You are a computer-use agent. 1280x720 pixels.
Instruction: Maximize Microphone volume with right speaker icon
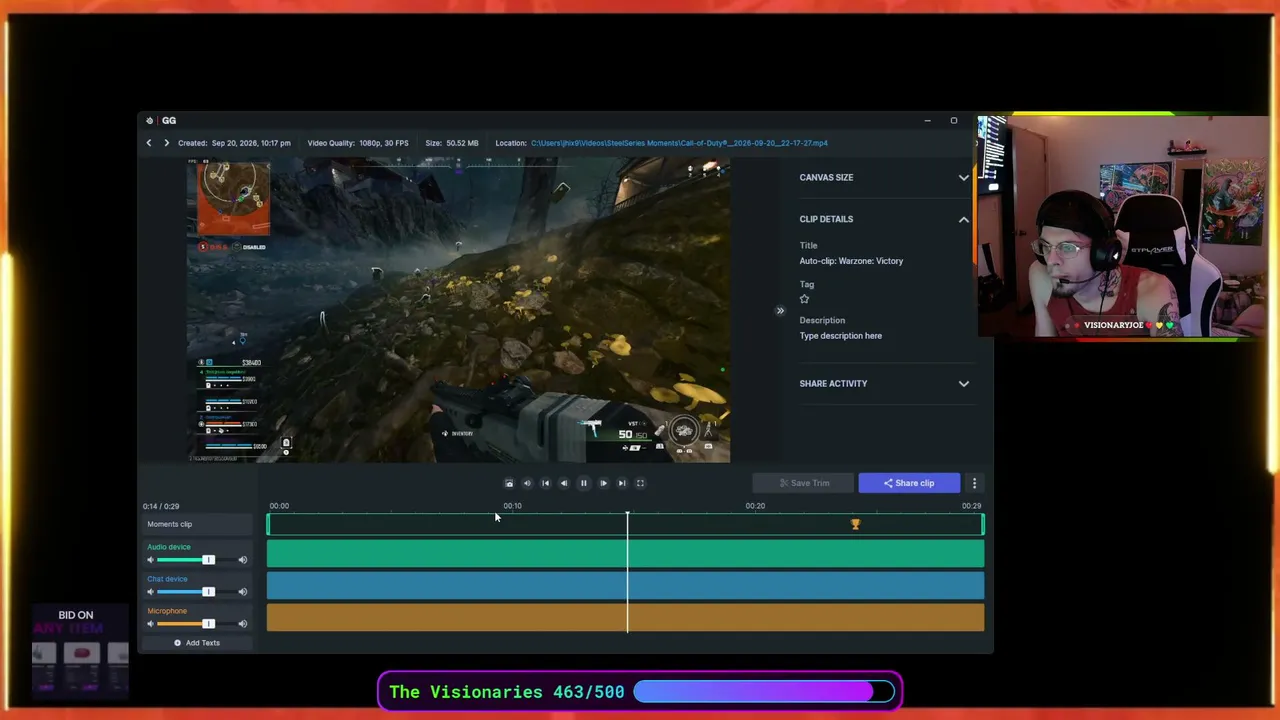click(242, 624)
